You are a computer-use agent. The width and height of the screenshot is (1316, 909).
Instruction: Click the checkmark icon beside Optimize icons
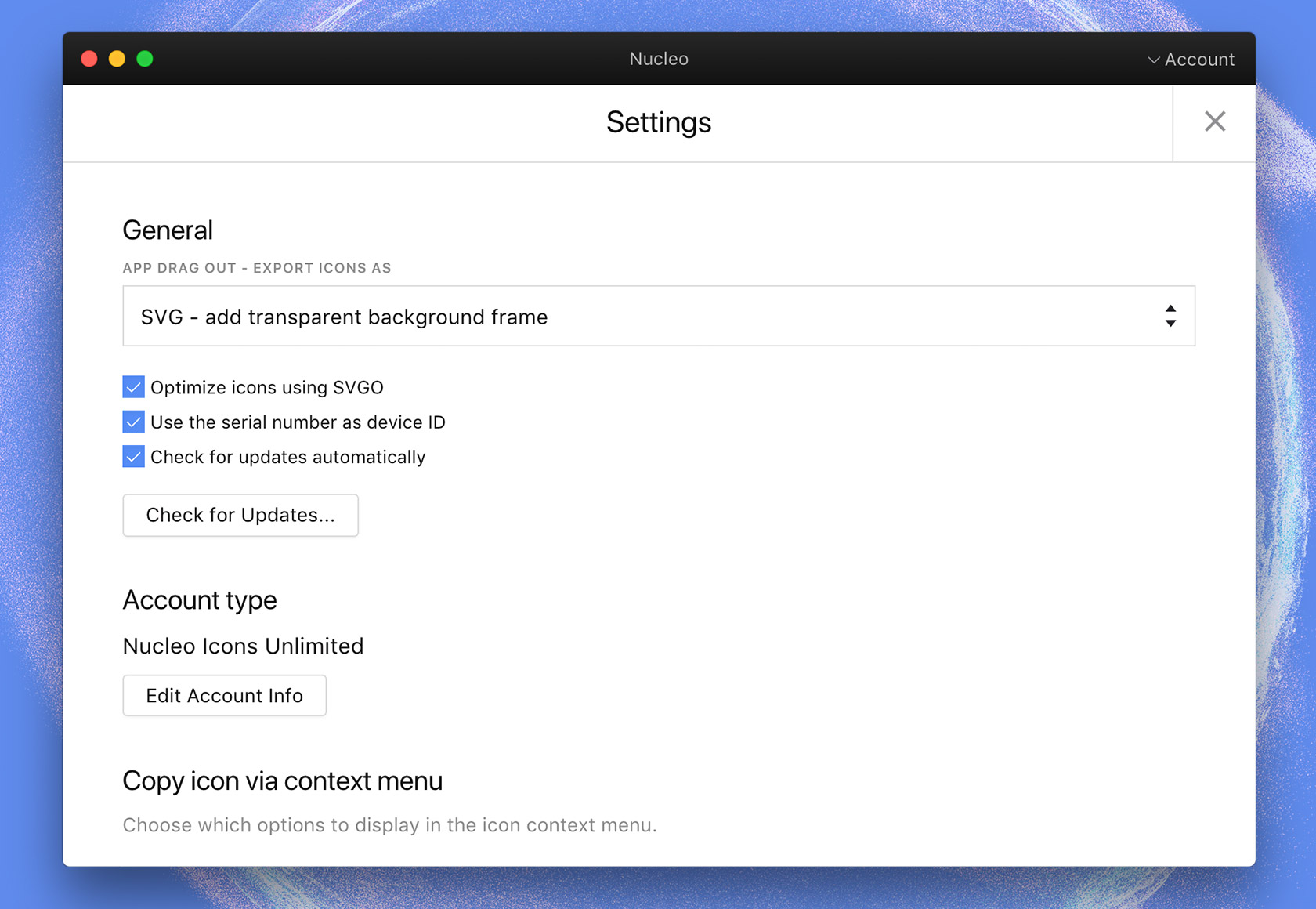(132, 386)
